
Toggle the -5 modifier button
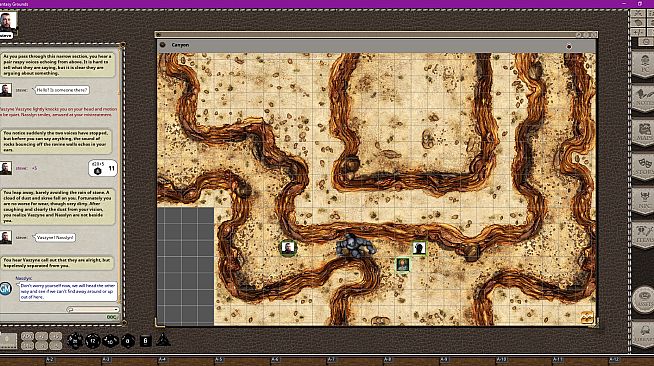tap(55, 346)
